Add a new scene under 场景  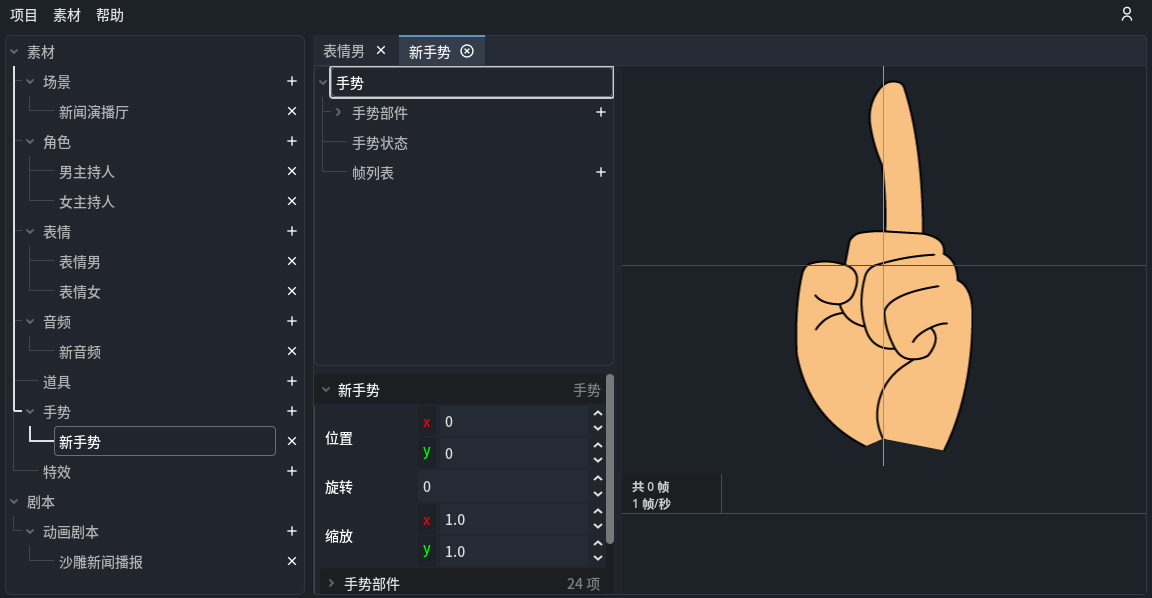click(x=291, y=81)
